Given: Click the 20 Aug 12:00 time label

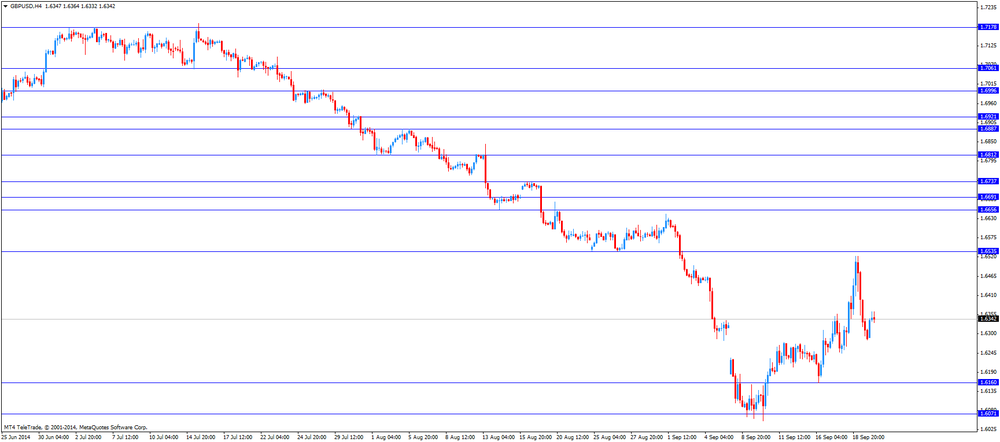Looking at the screenshot, I should (571, 438).
